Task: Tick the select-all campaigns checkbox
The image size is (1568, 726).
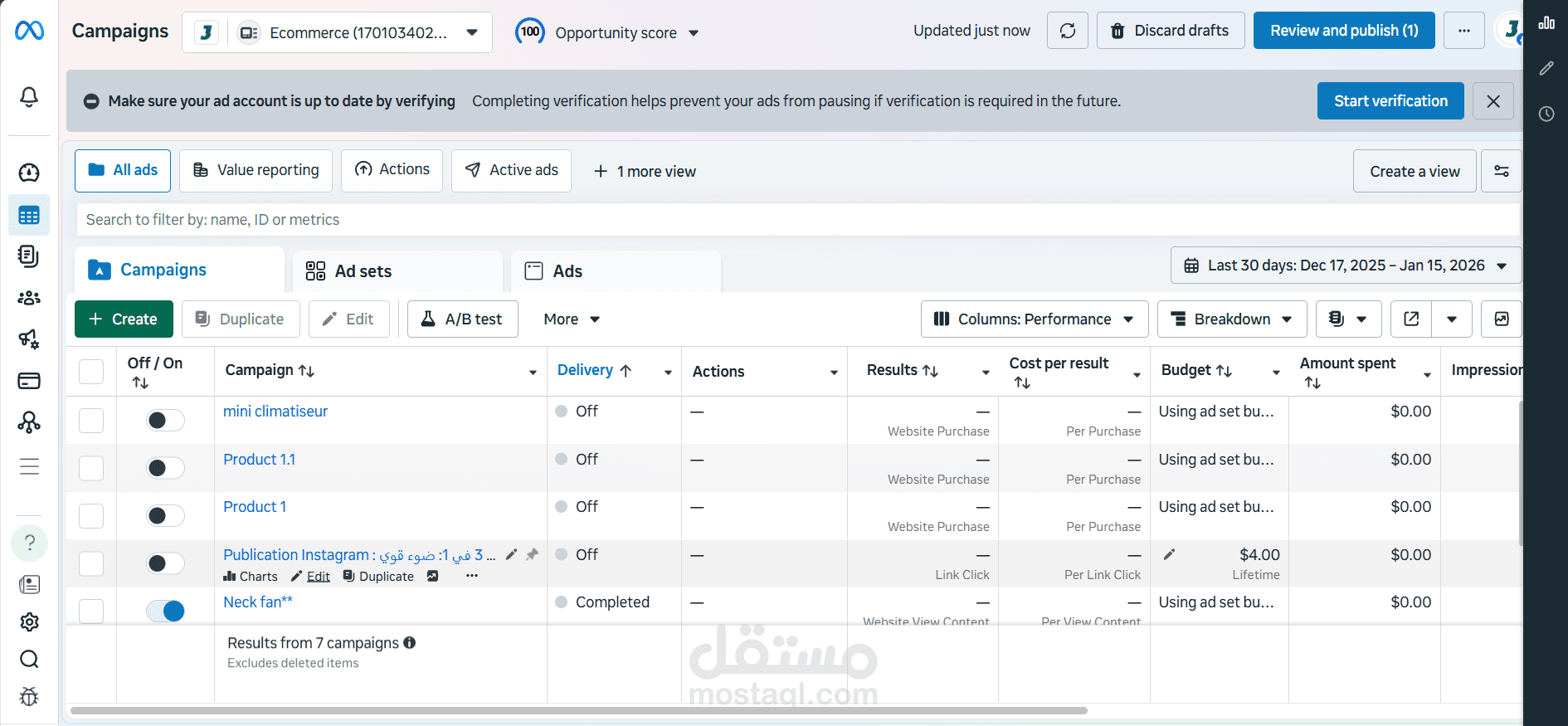Action: point(91,371)
